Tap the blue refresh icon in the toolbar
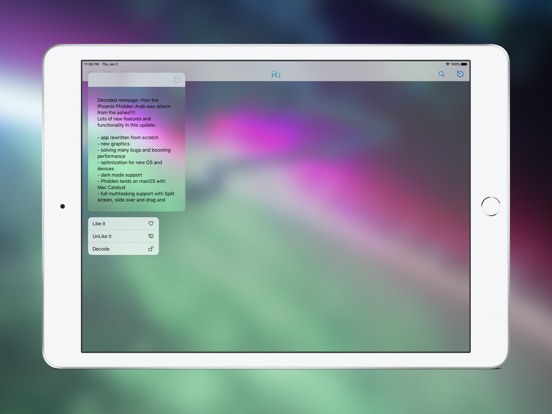Screen dimensions: 552x414 point(460,74)
